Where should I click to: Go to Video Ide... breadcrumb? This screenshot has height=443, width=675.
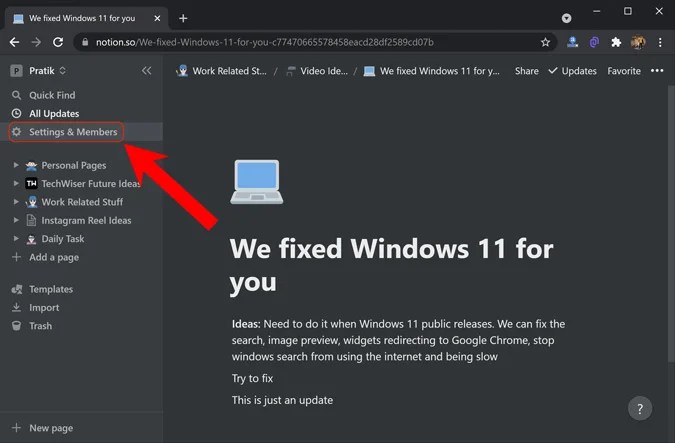pyautogui.click(x=317, y=71)
